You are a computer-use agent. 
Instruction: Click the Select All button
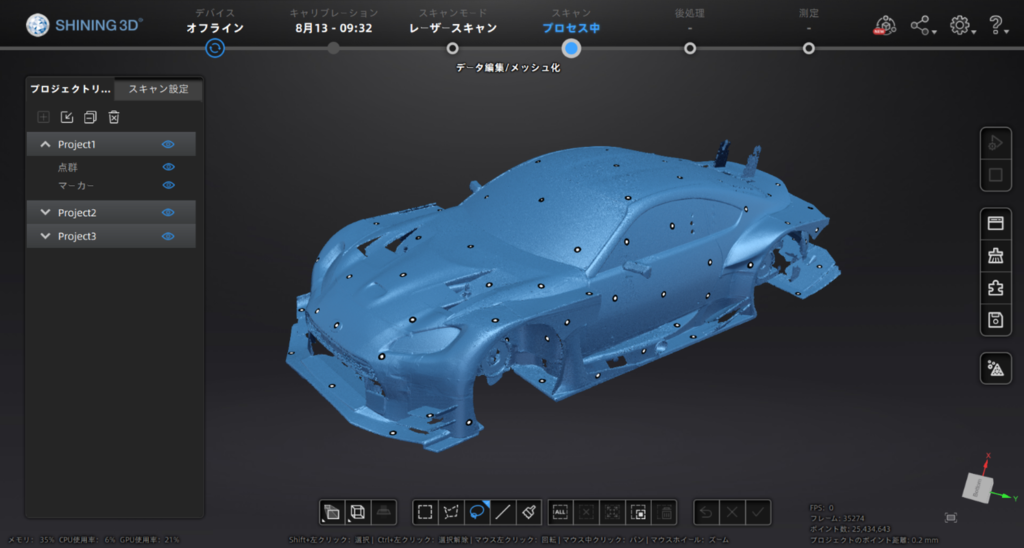[x=560, y=511]
